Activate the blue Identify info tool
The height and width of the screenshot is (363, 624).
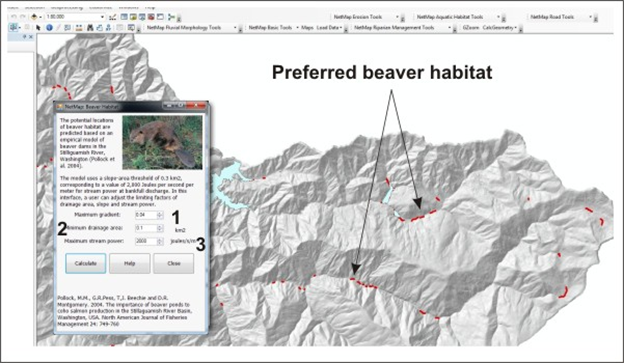(49, 27)
